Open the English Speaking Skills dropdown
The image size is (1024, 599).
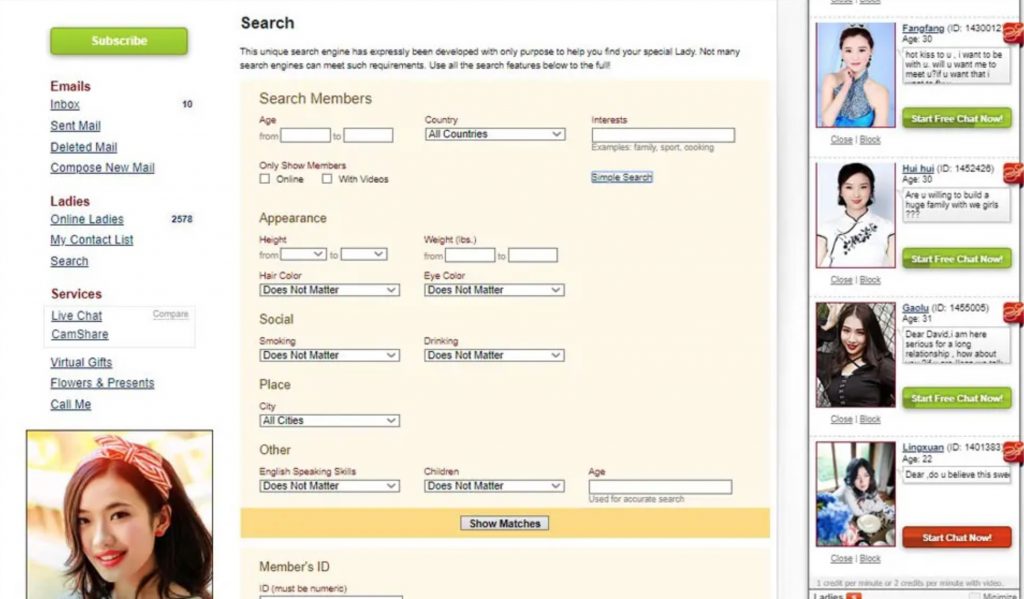(329, 486)
